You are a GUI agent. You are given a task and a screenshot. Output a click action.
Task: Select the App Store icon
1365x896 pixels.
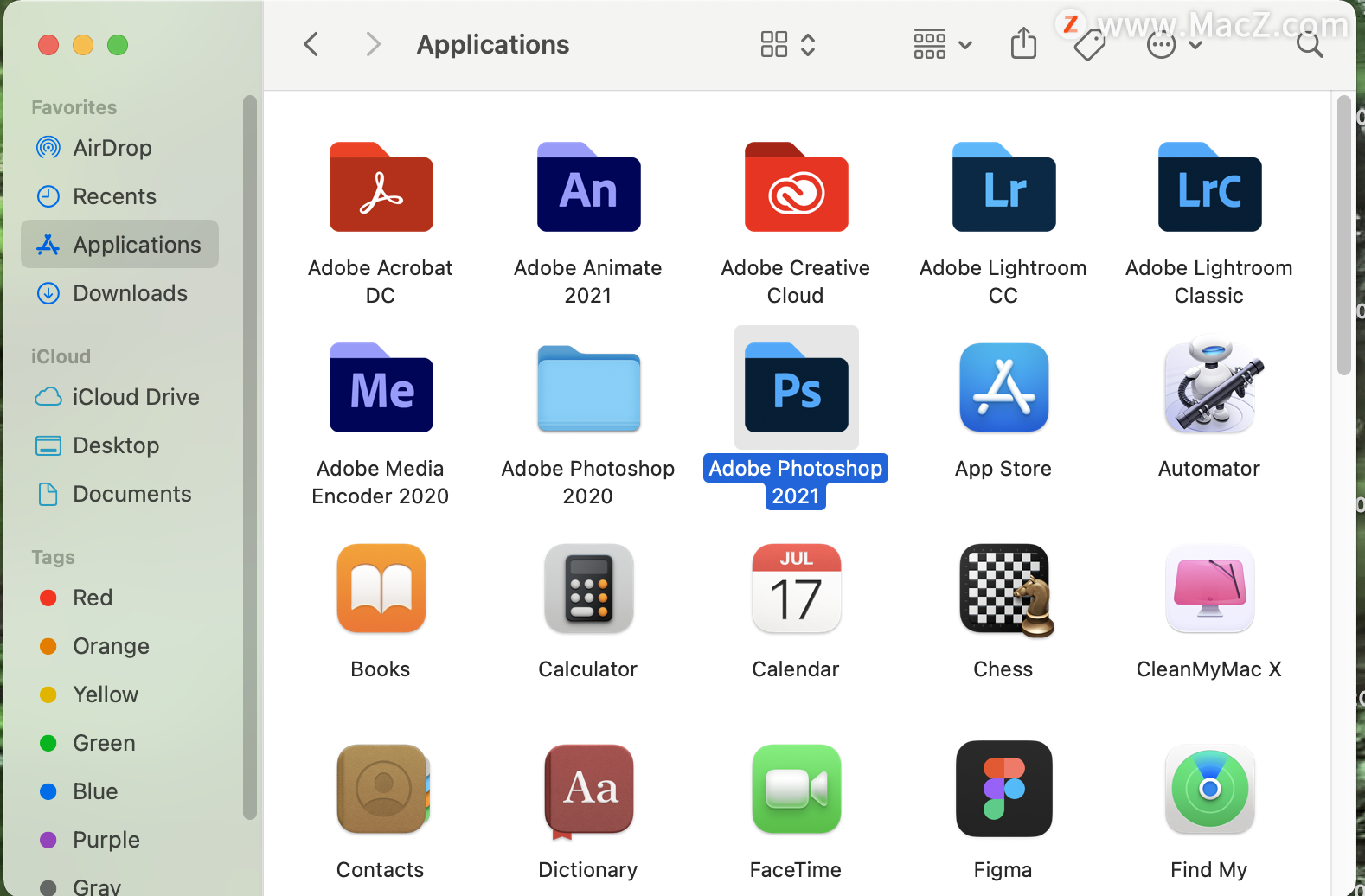tap(1003, 387)
